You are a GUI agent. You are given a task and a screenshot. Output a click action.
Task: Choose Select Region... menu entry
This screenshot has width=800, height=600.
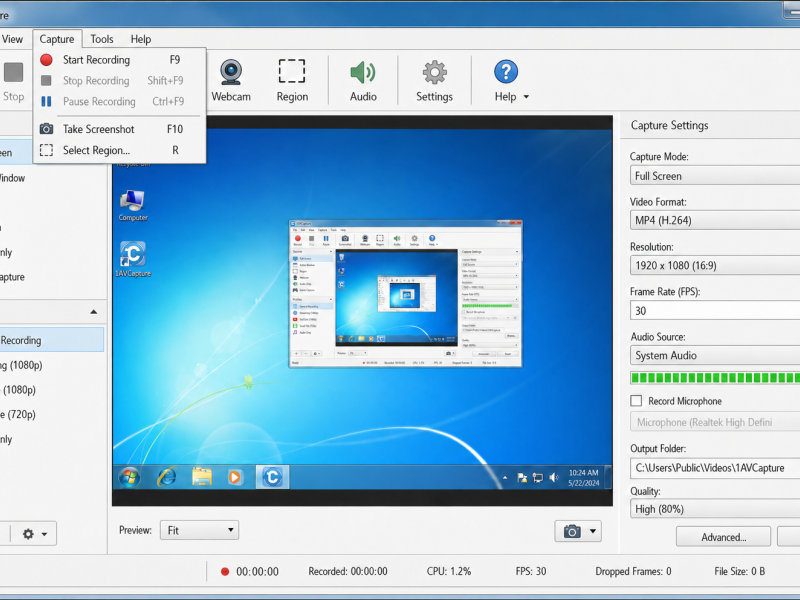119,150
